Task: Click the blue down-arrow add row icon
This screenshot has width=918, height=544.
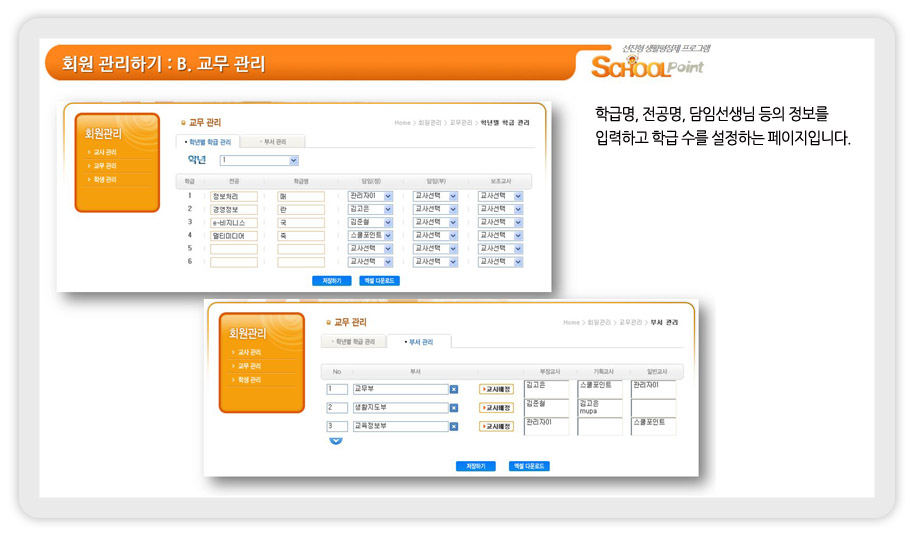Action: pyautogui.click(x=336, y=441)
